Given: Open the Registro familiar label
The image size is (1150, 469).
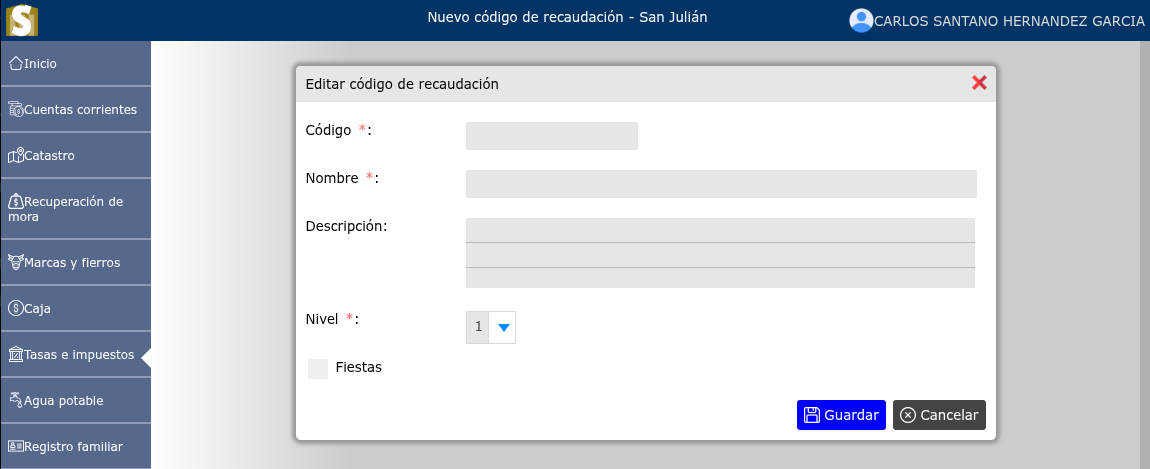Looking at the screenshot, I should tap(73, 446).
